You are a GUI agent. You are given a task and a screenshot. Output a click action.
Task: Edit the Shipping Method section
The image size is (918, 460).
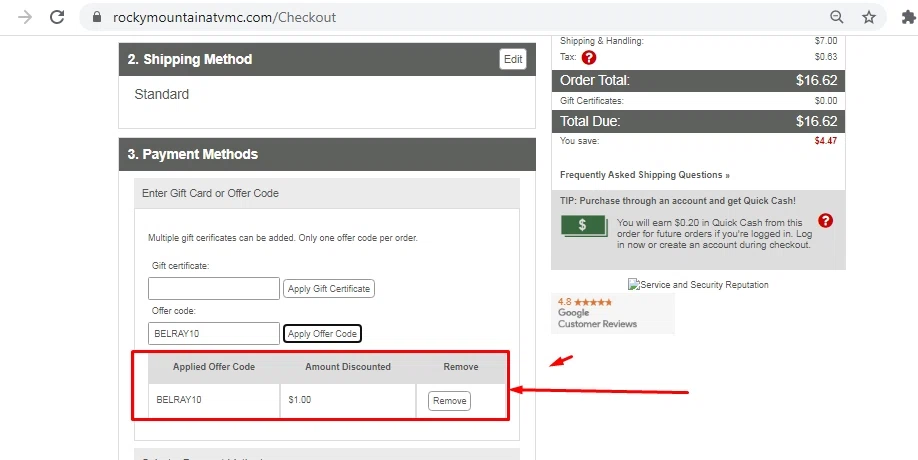[513, 59]
